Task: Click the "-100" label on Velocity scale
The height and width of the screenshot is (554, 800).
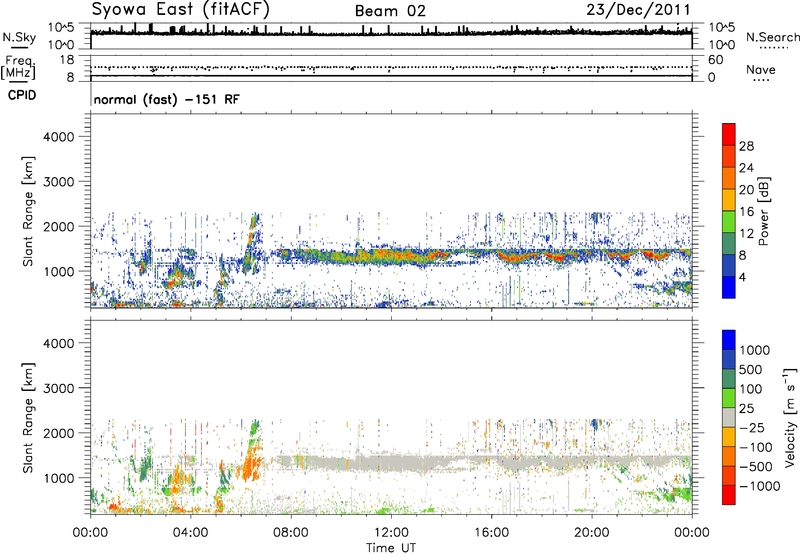Action: [756, 447]
